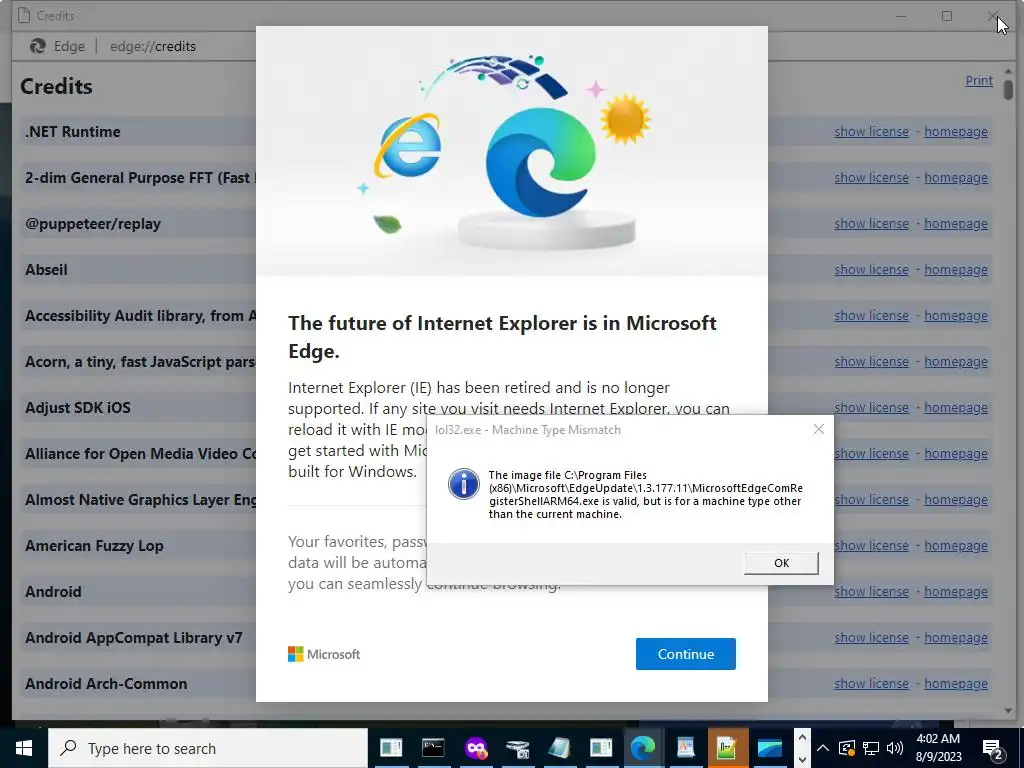Select the Abseil entry name

(46, 269)
